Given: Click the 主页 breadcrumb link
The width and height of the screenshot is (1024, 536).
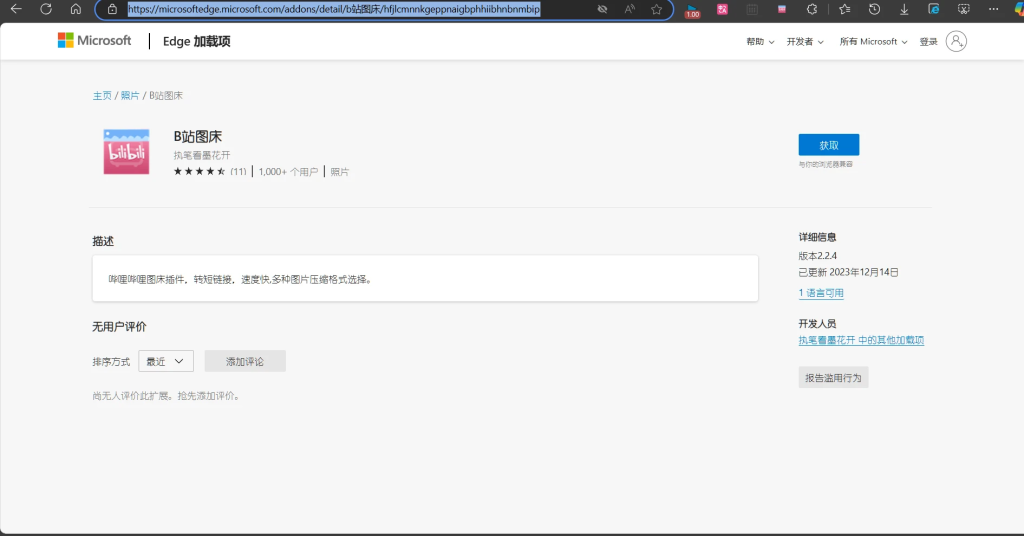Looking at the screenshot, I should pos(102,96).
